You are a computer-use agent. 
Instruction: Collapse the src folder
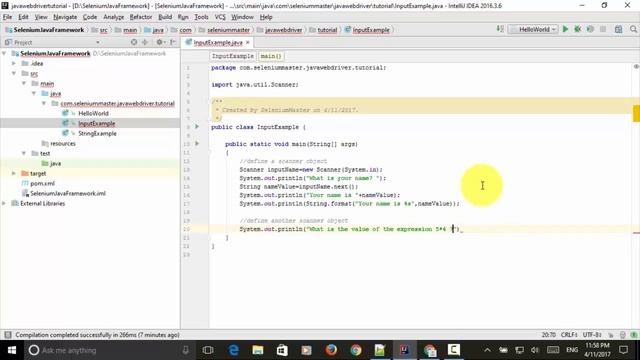tap(14, 73)
